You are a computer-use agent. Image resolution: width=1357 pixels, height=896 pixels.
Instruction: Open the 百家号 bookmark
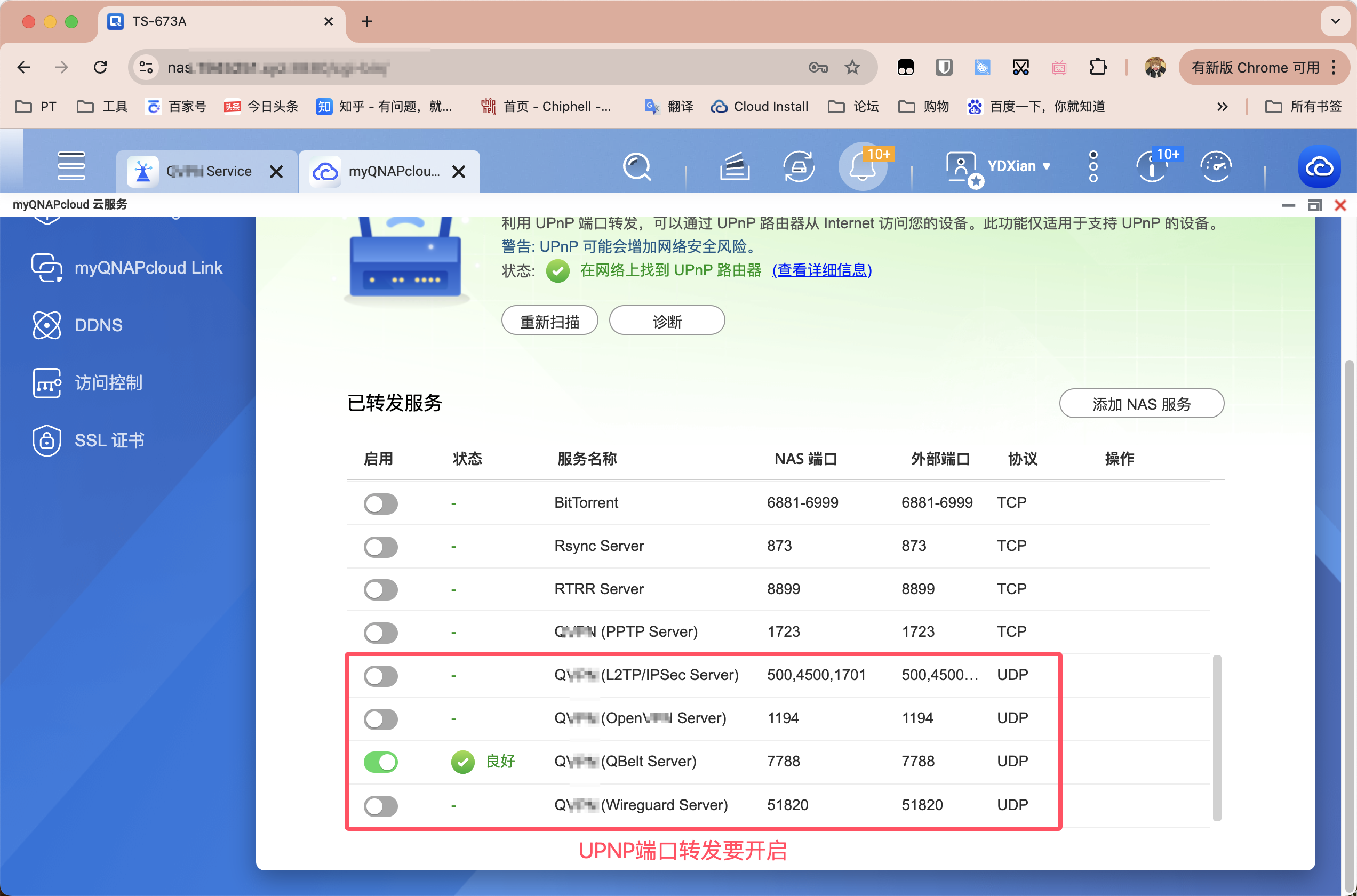point(176,106)
